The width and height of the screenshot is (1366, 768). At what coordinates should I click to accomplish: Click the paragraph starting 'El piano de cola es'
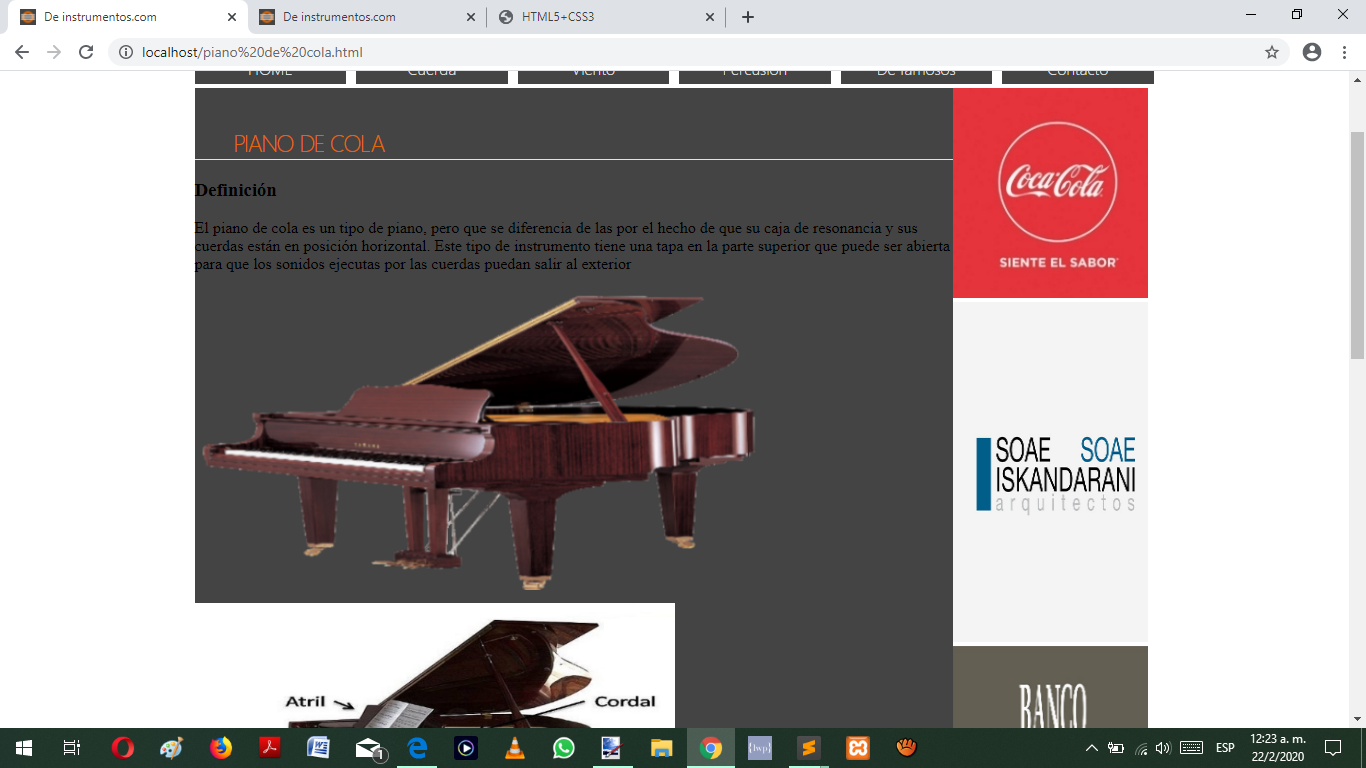pyautogui.click(x=573, y=246)
